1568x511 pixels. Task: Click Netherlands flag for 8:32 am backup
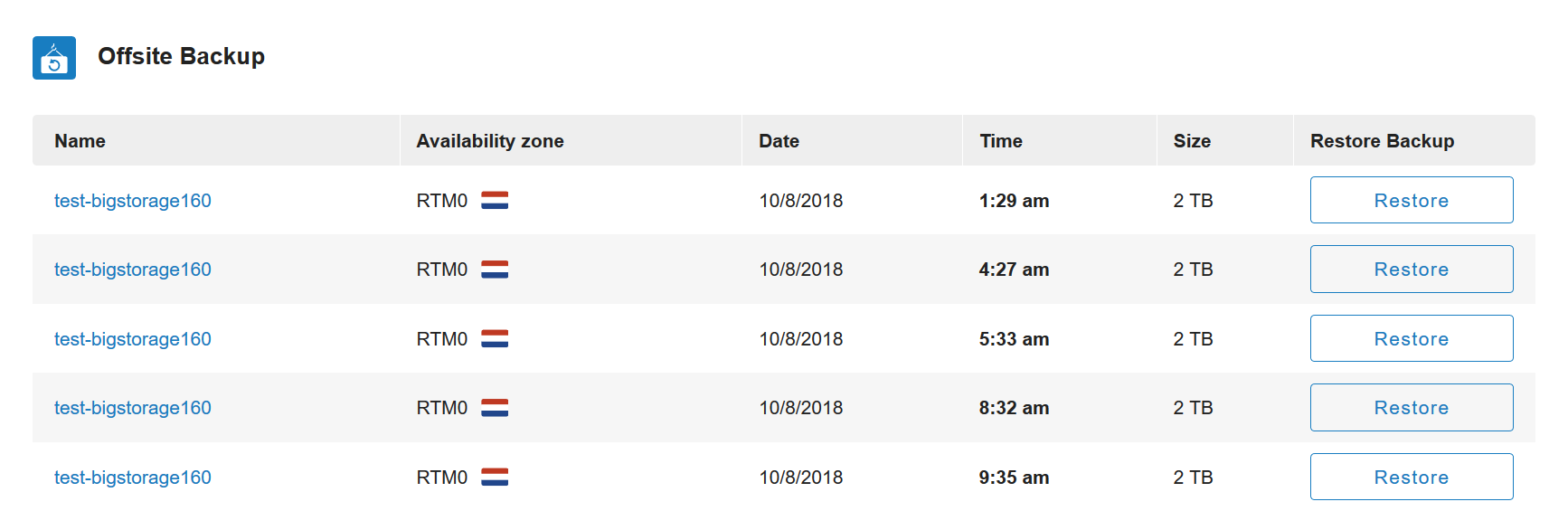495,408
